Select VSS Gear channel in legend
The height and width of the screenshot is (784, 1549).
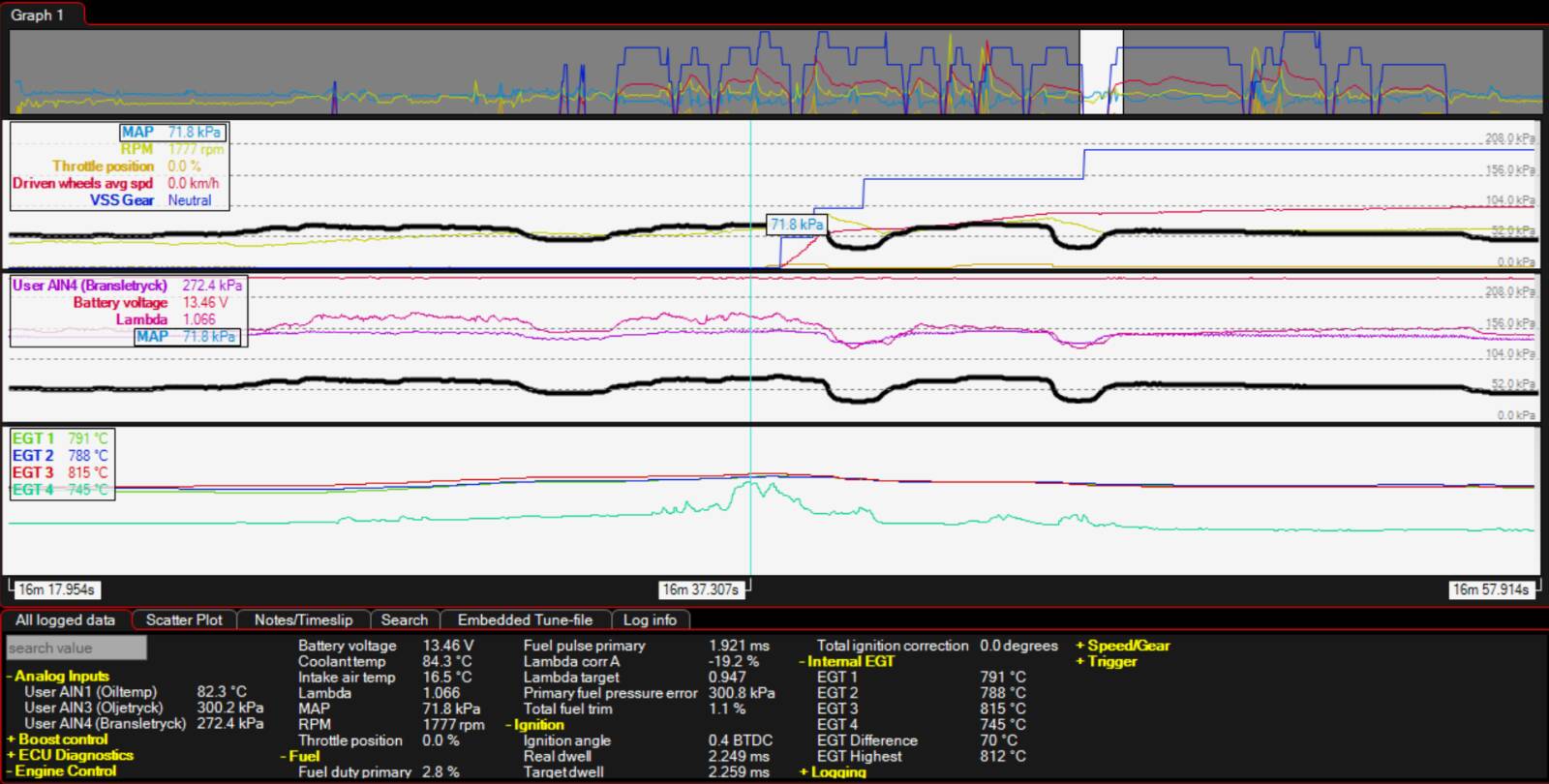coord(122,200)
